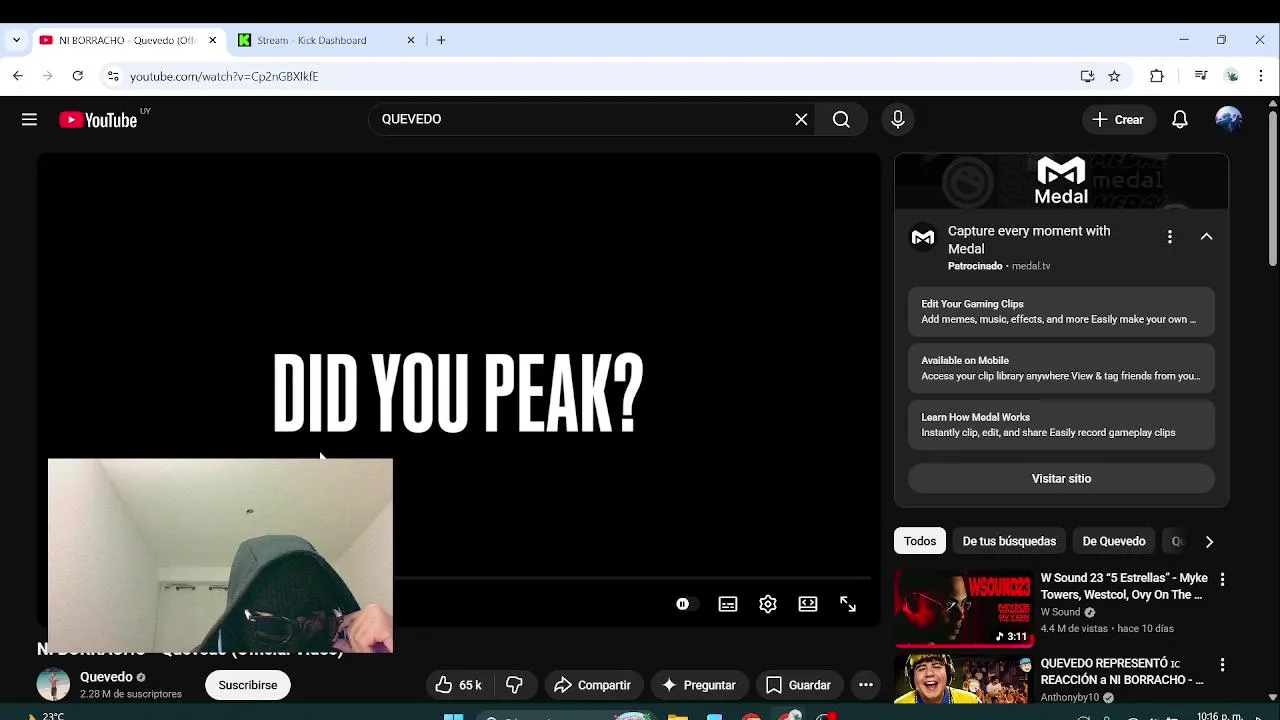The width and height of the screenshot is (1280, 720).
Task: Open the tab search dropdown
Action: point(16,40)
